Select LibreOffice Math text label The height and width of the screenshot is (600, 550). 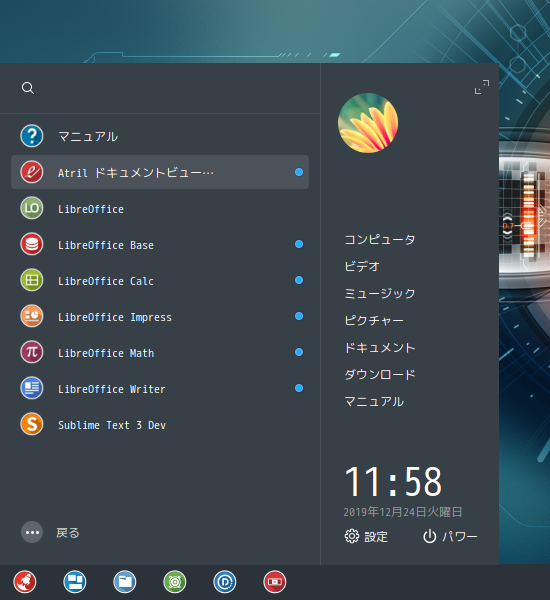[x=106, y=353]
